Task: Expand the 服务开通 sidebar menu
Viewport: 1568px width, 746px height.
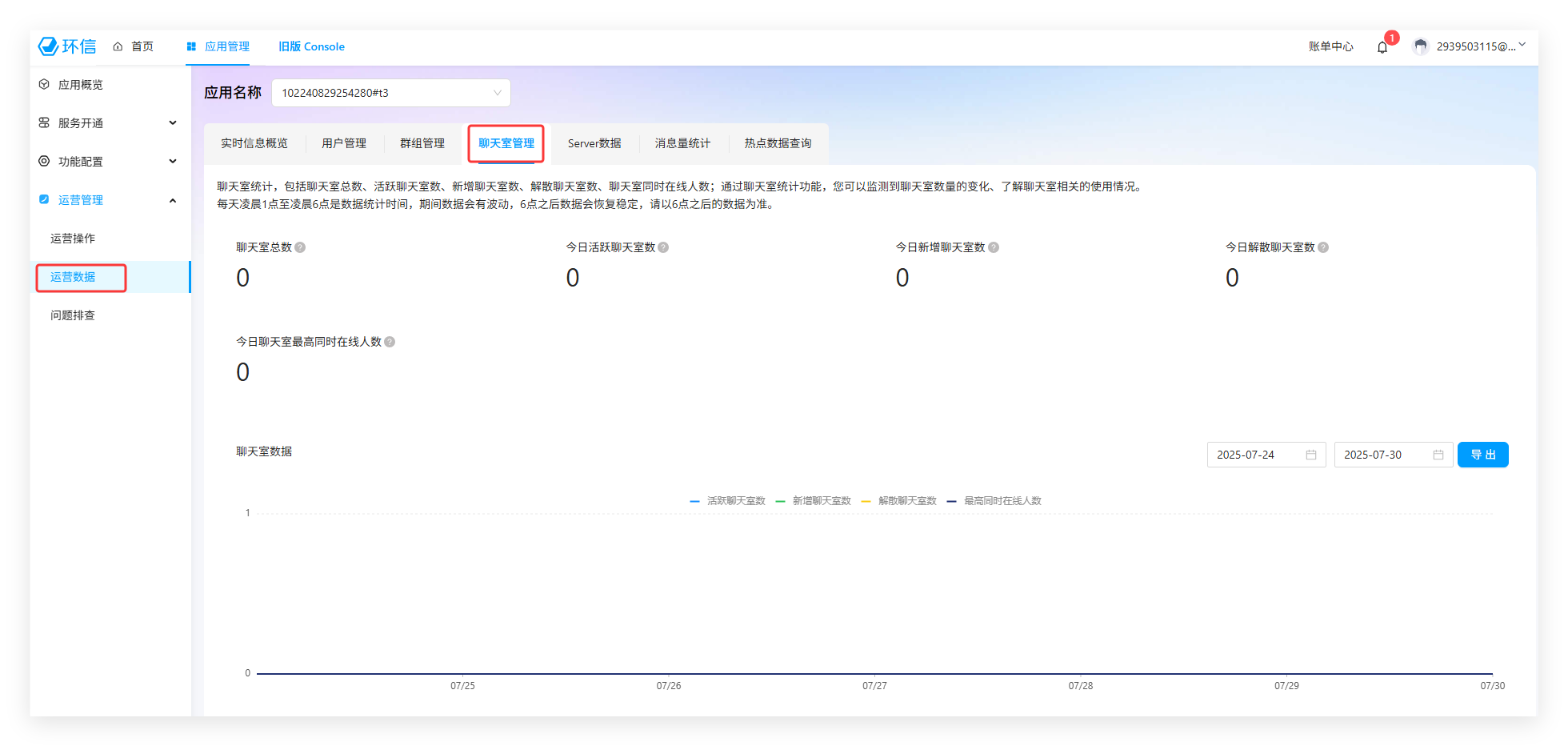Action: 108,123
